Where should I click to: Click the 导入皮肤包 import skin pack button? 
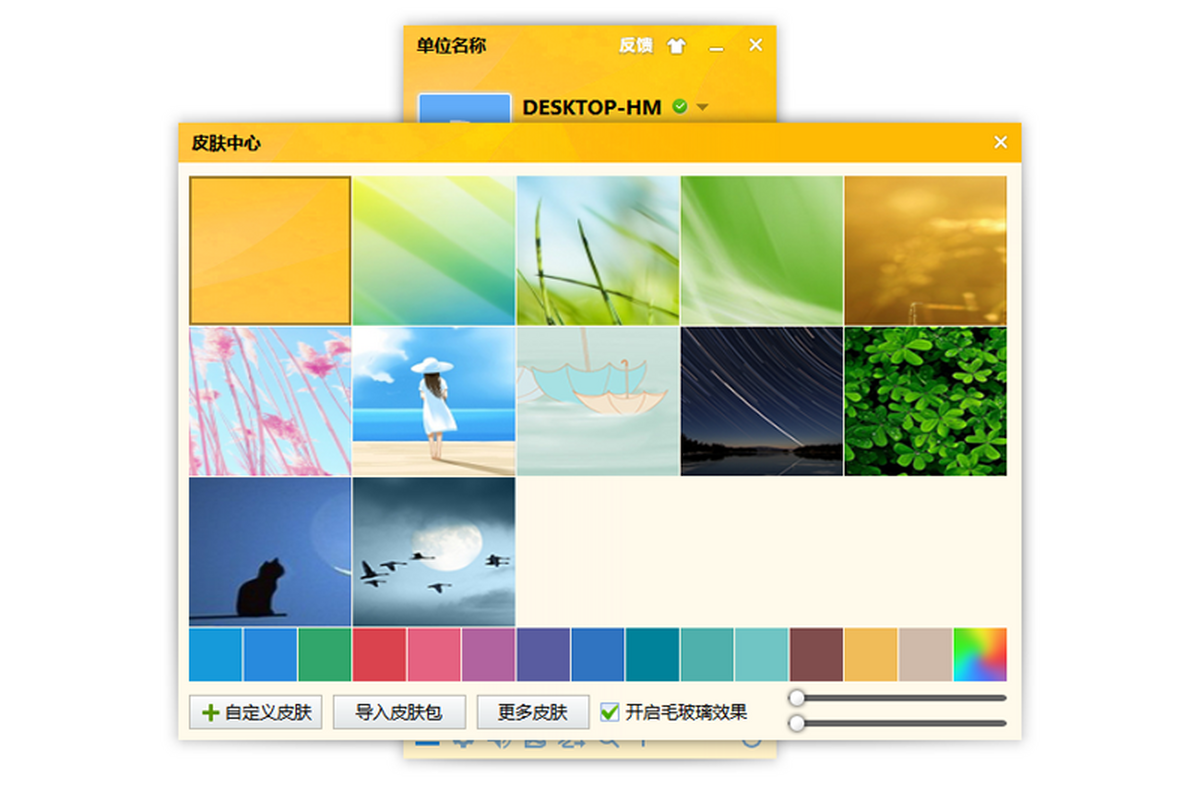399,712
